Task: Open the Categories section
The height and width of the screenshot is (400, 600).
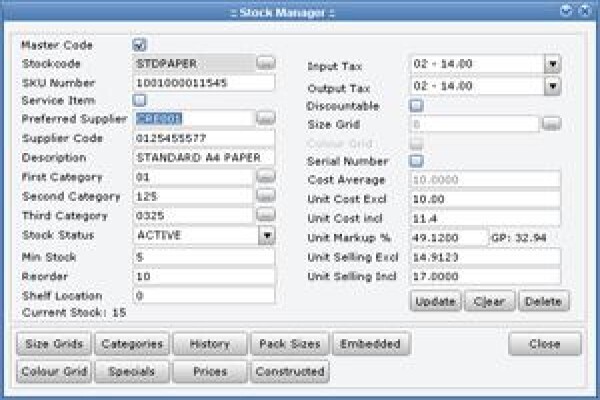Action: pyautogui.click(x=132, y=344)
